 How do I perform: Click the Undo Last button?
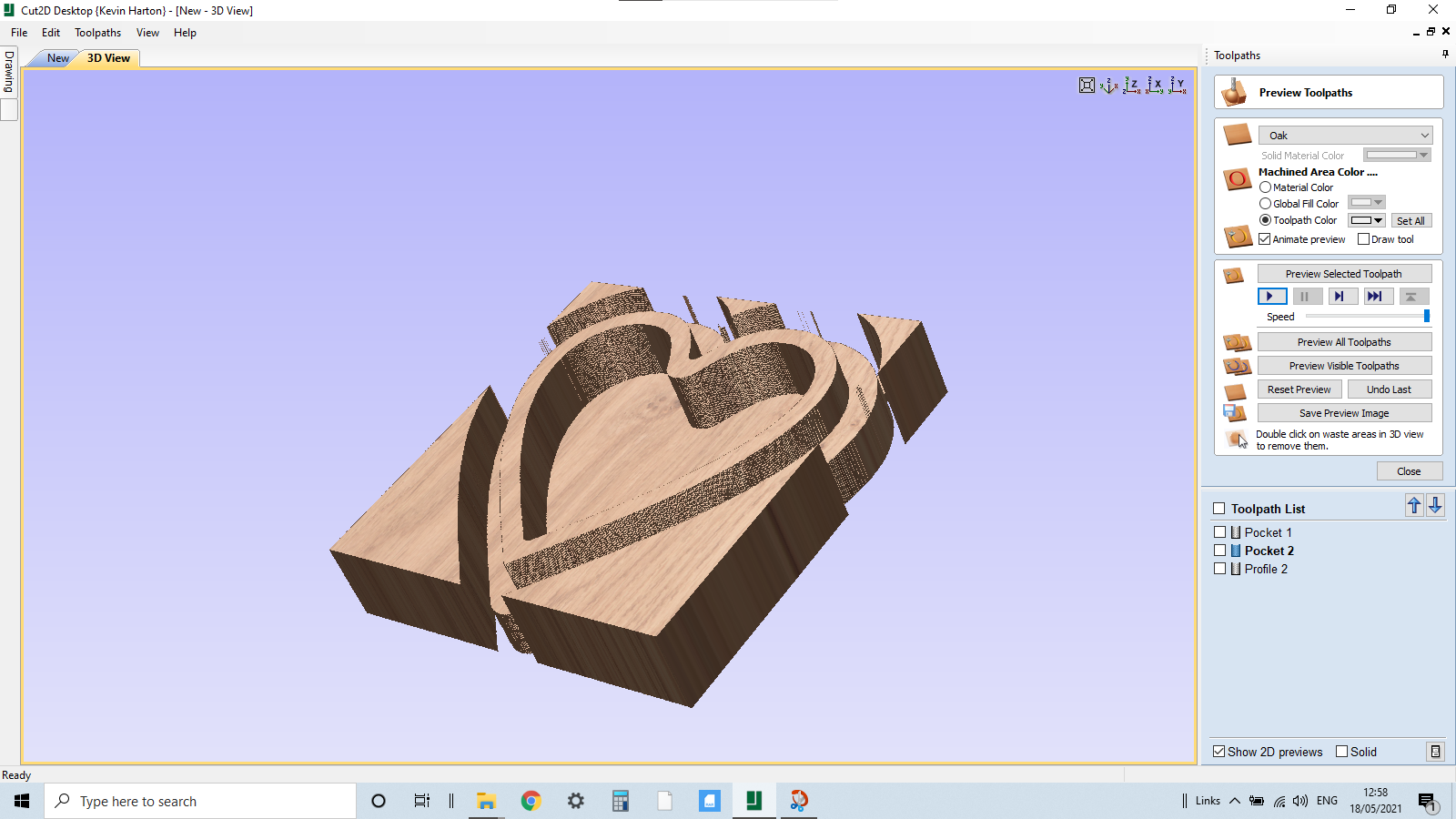(1390, 389)
